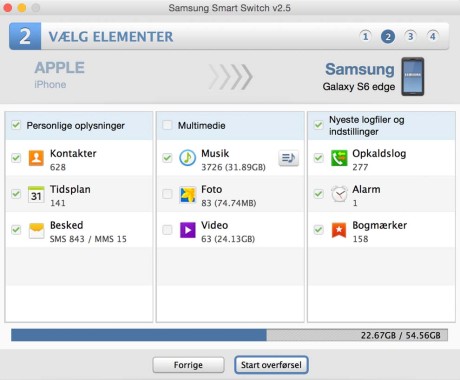Click the Samsung Galaxy S6 edge phone image
This screenshot has height=380, width=460.
pyautogui.click(x=413, y=77)
